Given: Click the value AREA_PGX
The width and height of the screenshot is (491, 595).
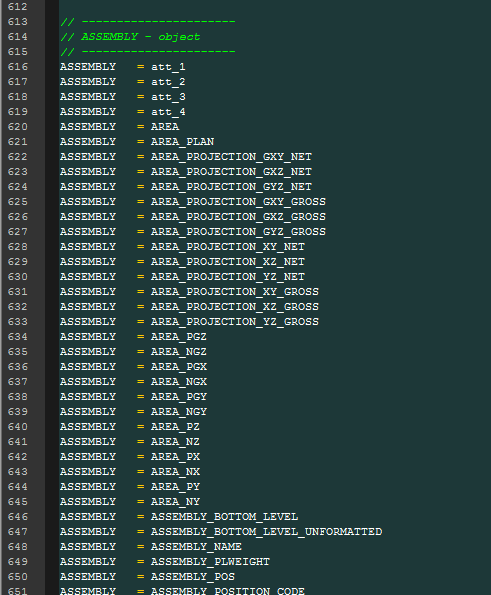Looking at the screenshot, I should tap(179, 367).
